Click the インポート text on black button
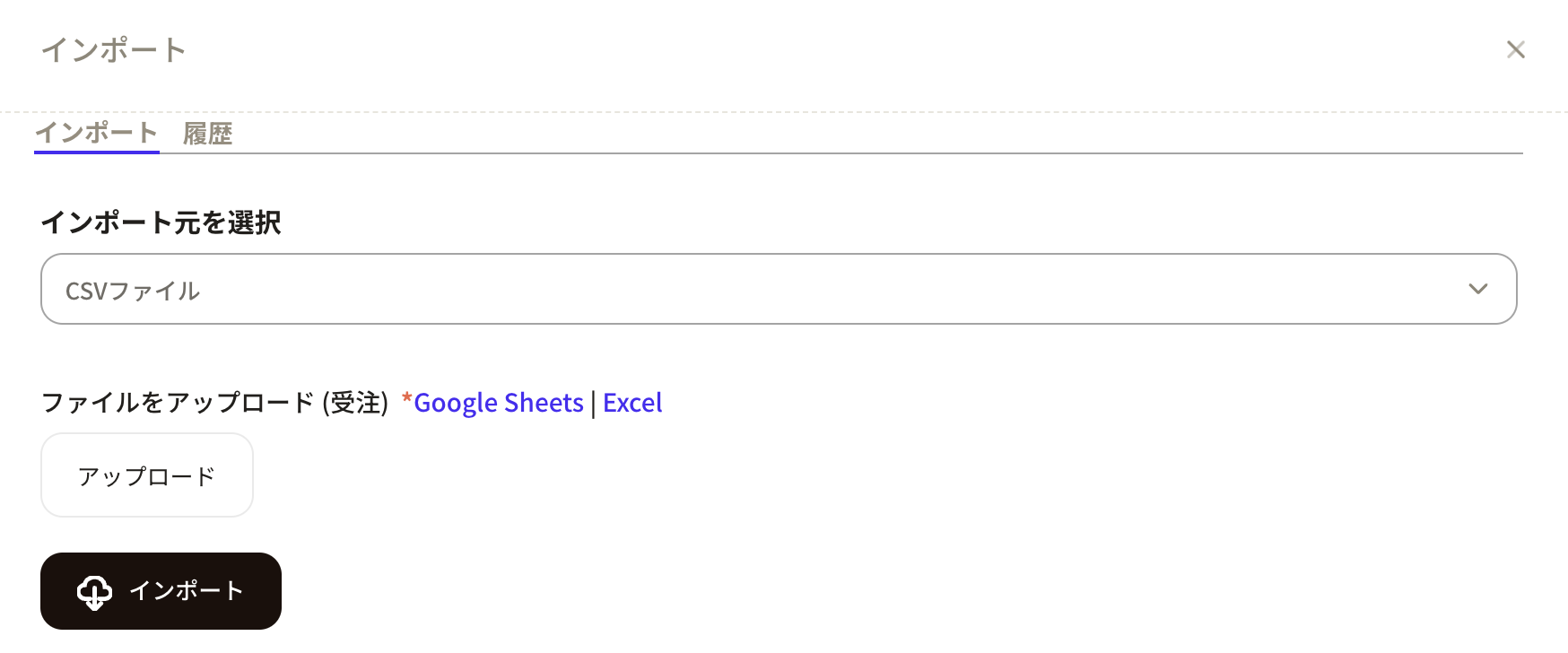Image resolution: width=1568 pixels, height=653 pixels. click(x=187, y=590)
